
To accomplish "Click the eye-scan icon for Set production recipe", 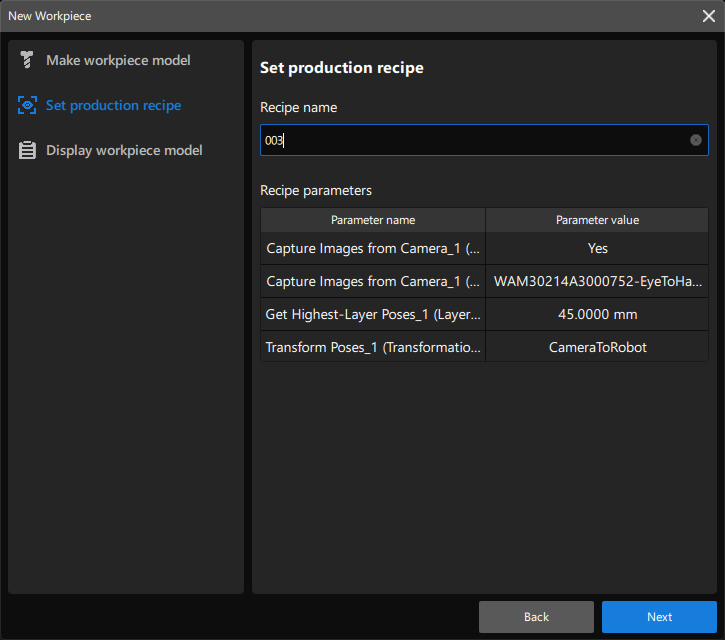I will coord(27,106).
